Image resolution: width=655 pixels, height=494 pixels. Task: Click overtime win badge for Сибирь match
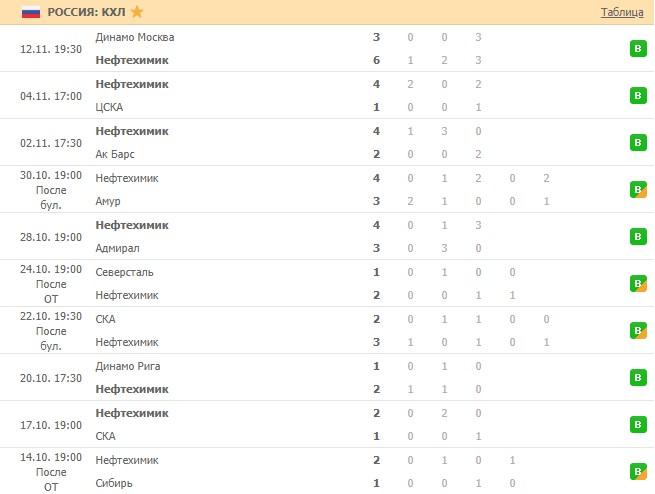point(638,471)
